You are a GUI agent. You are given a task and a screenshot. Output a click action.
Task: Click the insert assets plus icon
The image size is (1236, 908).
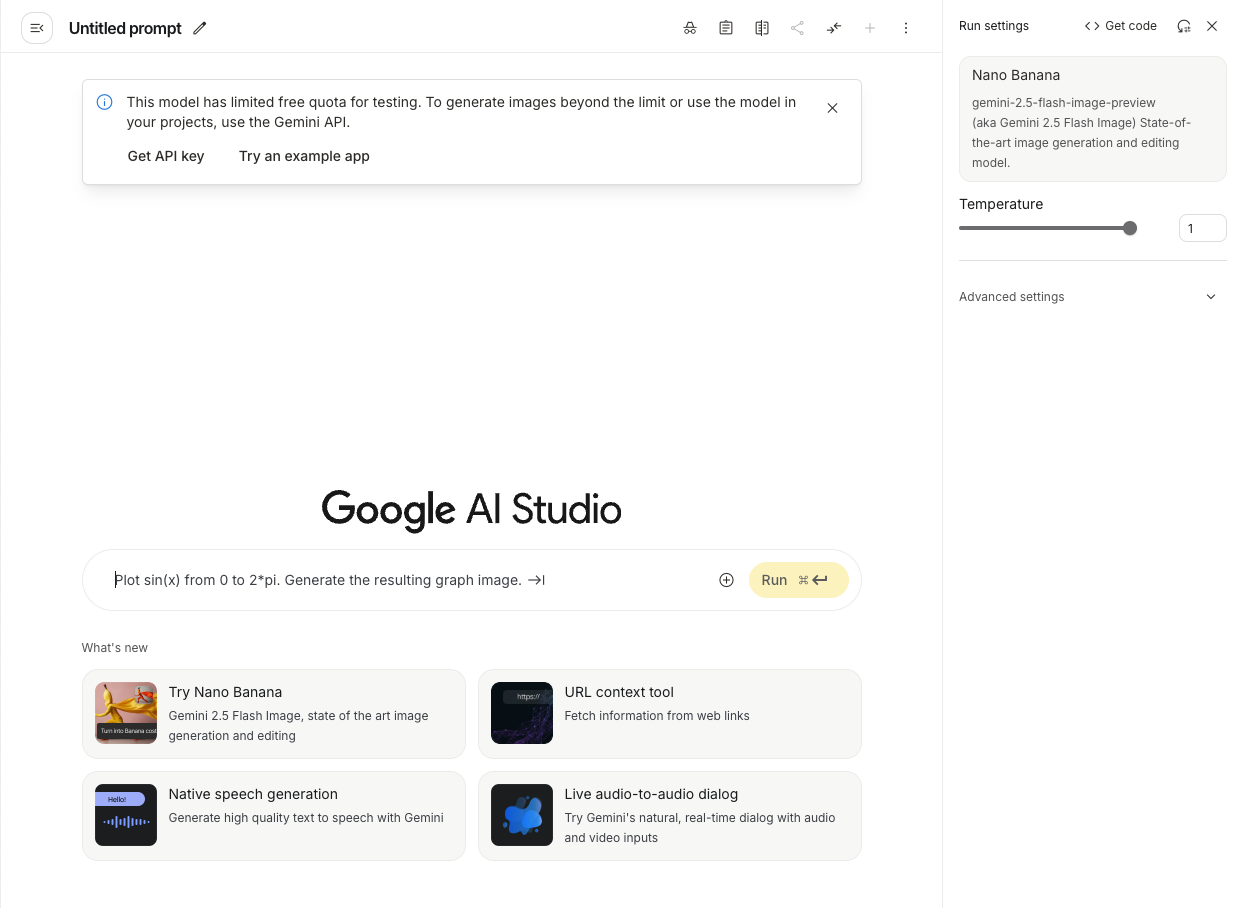click(x=727, y=580)
